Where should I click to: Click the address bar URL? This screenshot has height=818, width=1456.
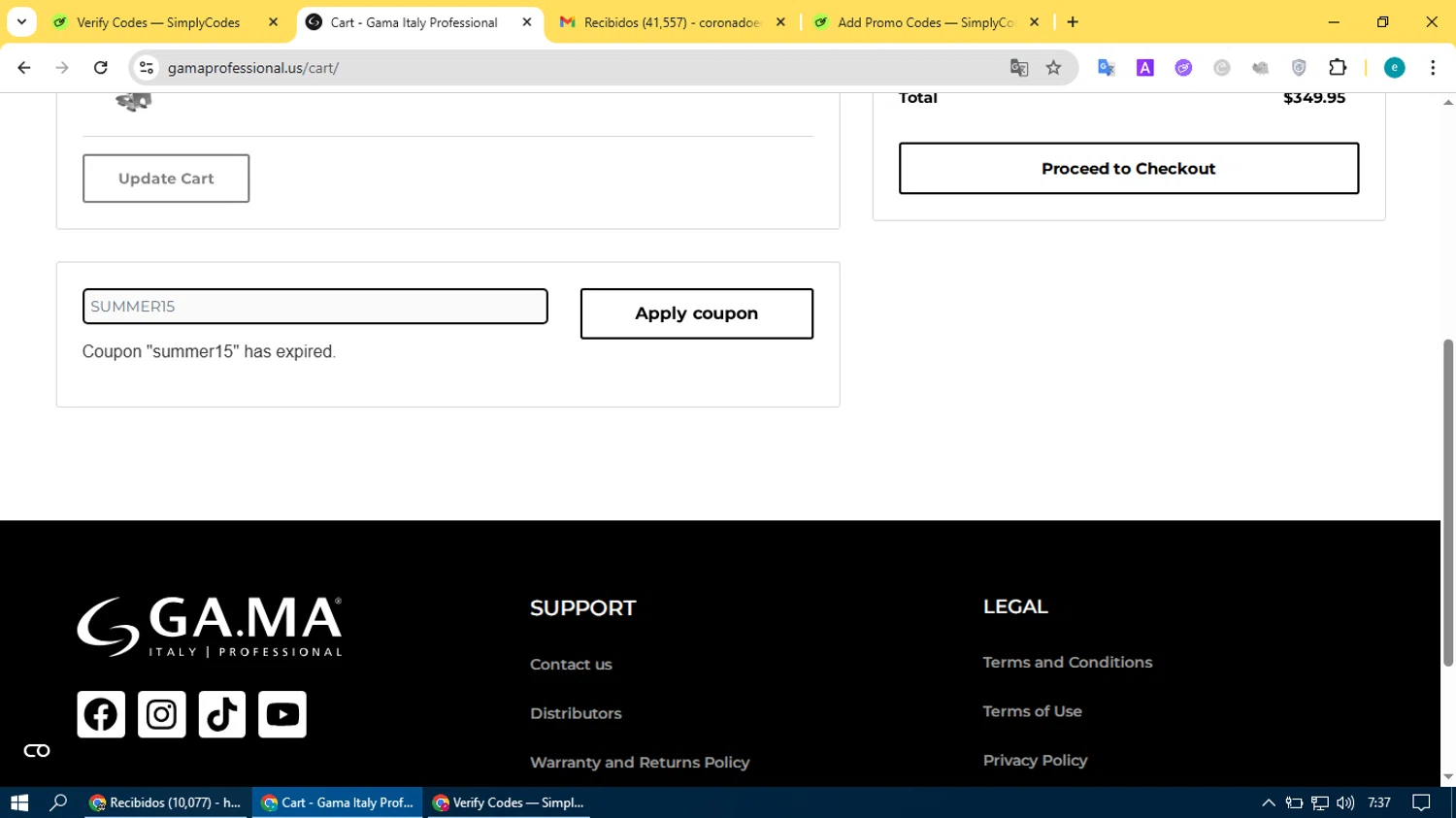coord(253,68)
